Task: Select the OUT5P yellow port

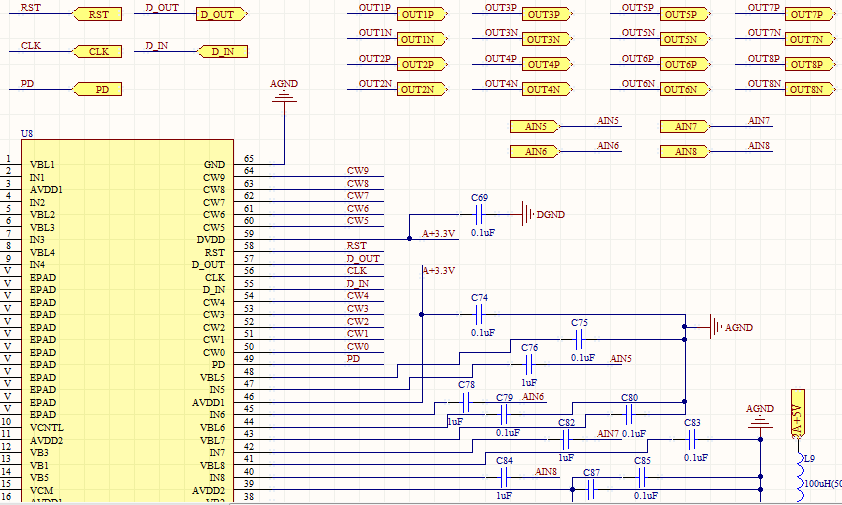Action: [x=685, y=15]
